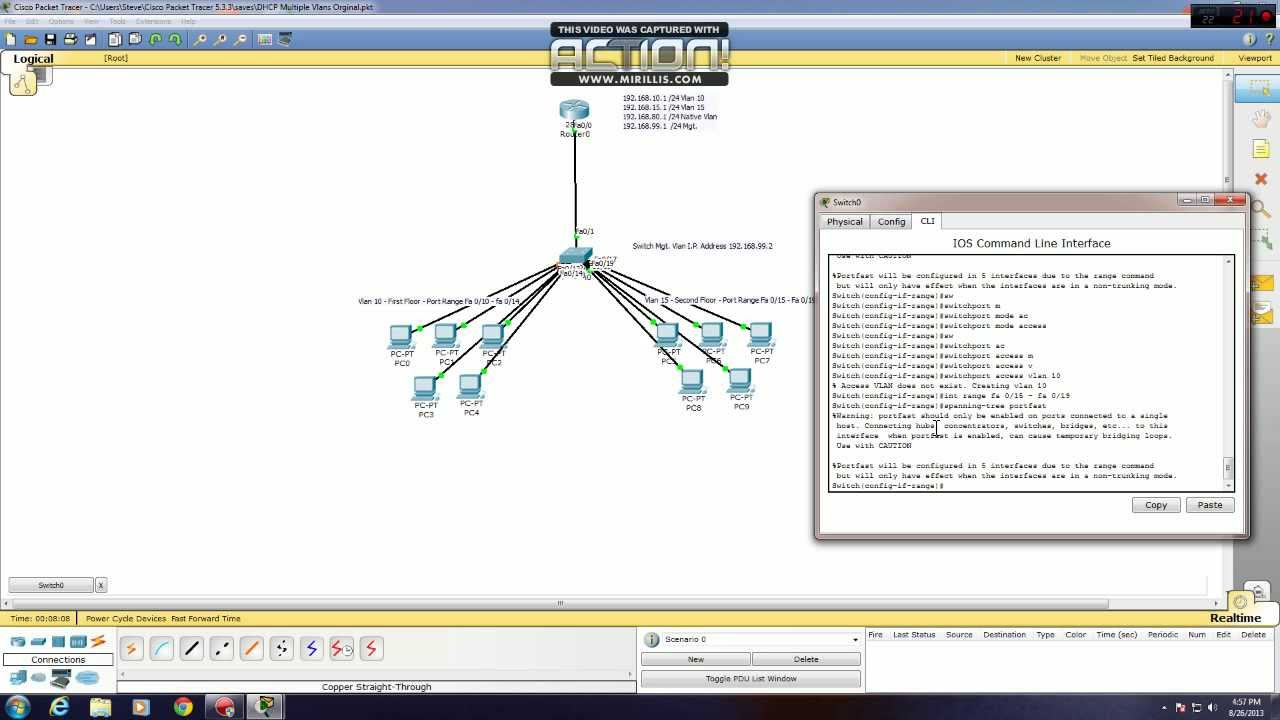1280x720 pixels.
Task: Click Power Cycle Devices
Action: [x=126, y=619]
